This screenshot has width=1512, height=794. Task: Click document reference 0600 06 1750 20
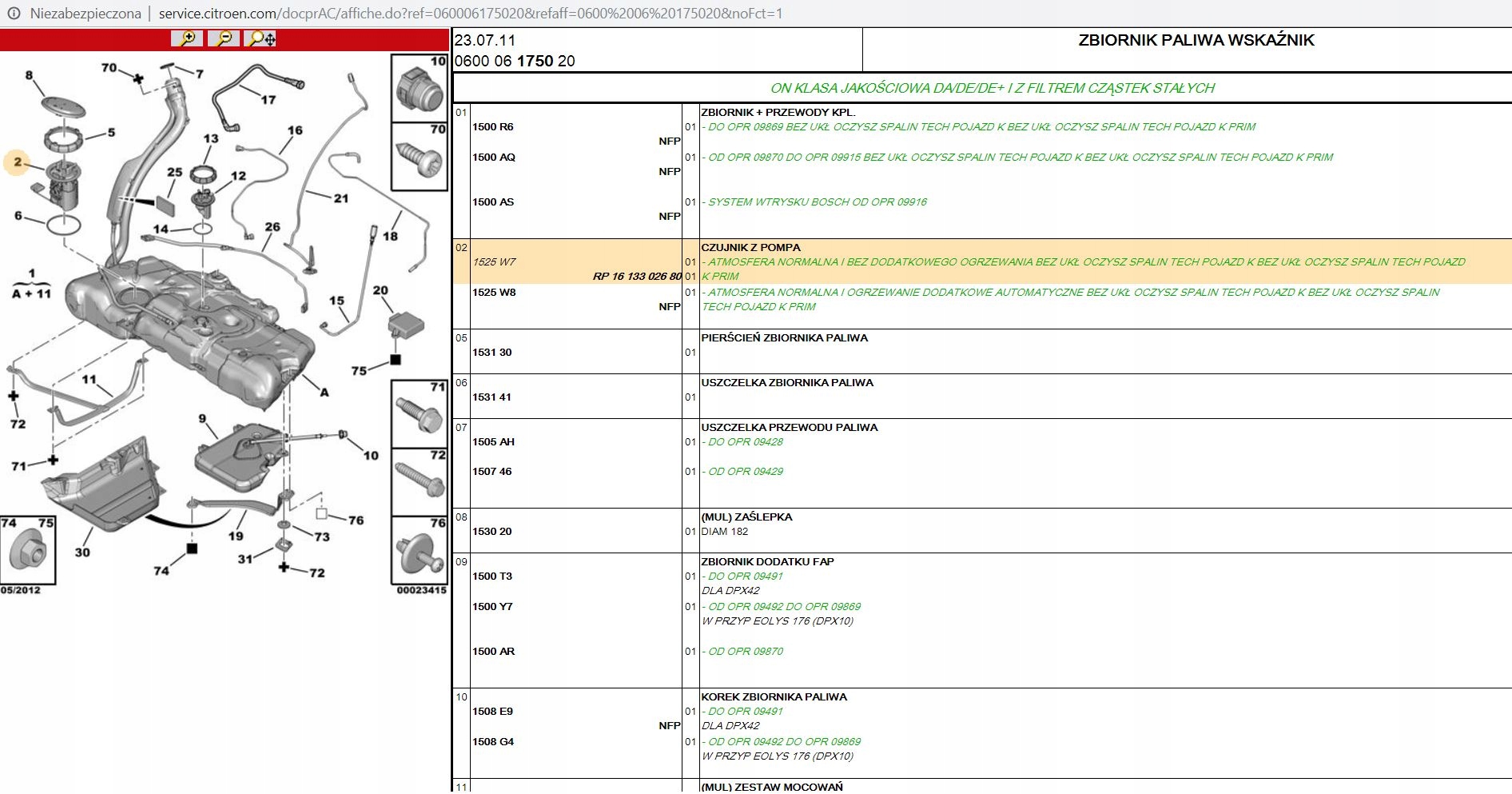pyautogui.click(x=515, y=61)
